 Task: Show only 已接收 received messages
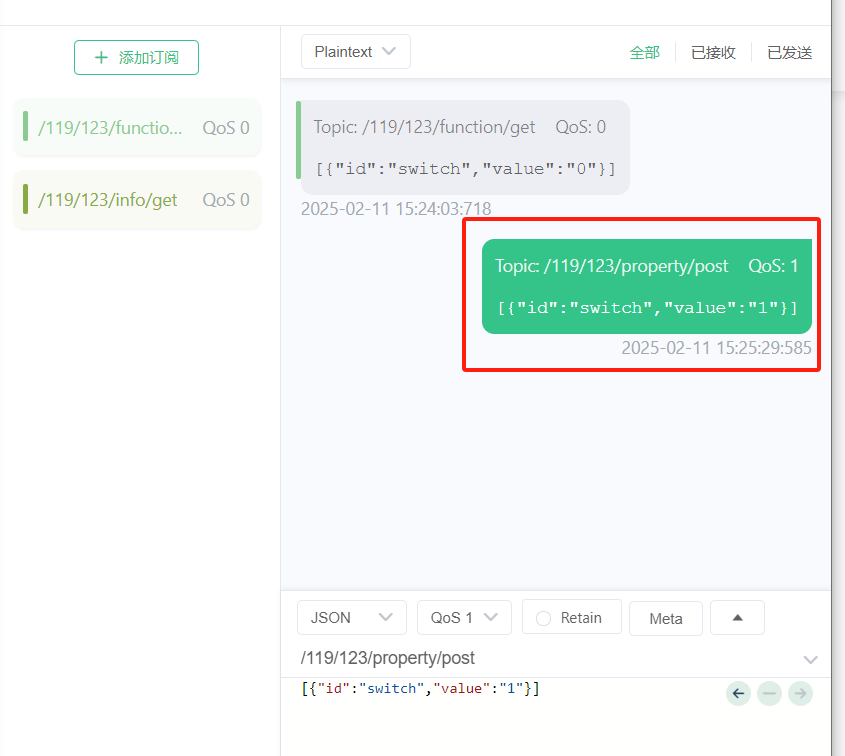713,53
